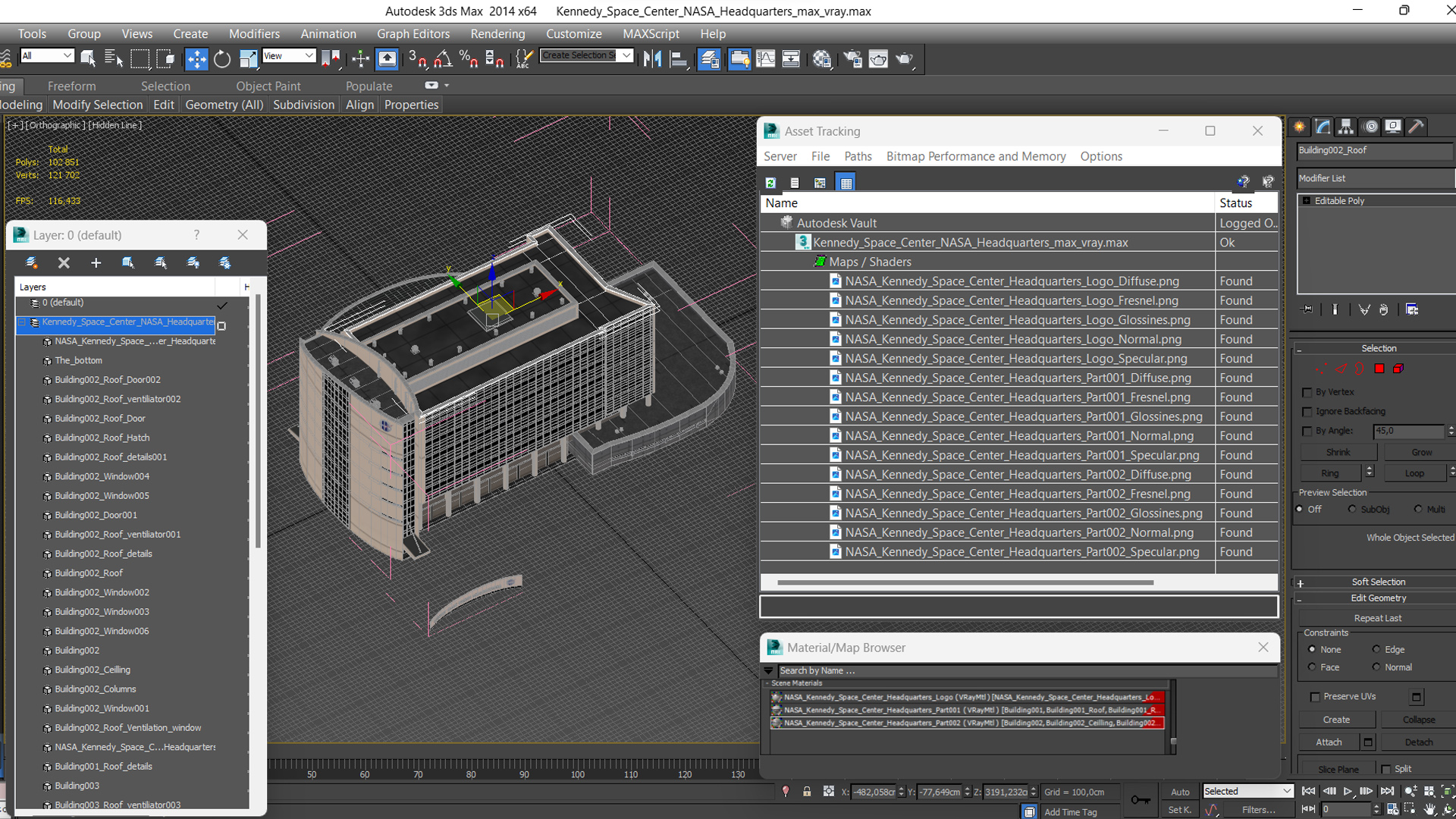Screen dimensions: 1456x819
Task: Select the Edge constraint radio button
Action: [1376, 649]
